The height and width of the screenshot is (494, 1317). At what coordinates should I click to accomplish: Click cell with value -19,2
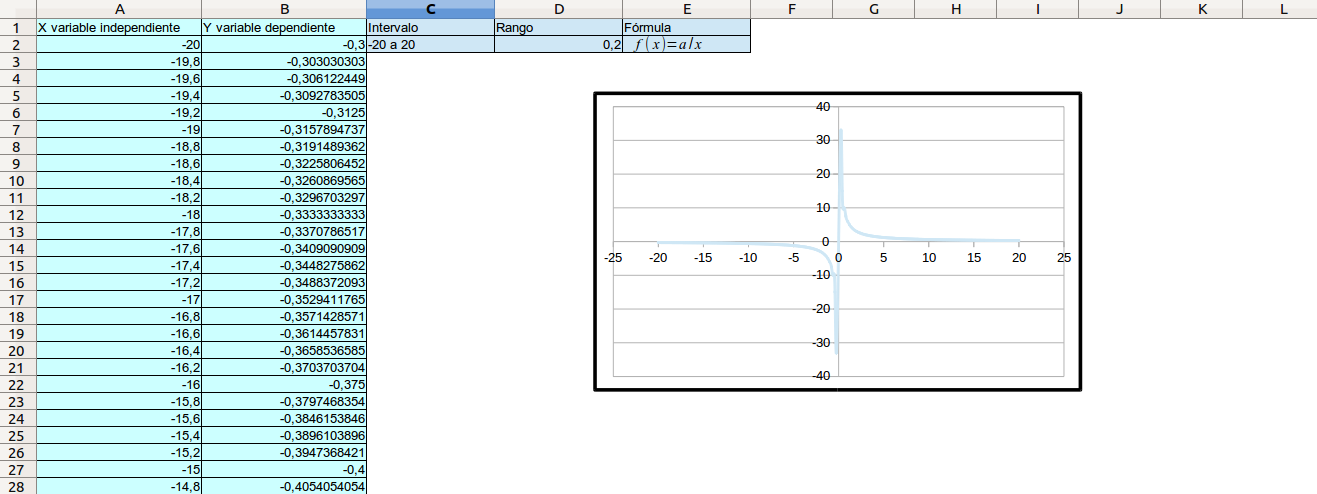(x=119, y=112)
